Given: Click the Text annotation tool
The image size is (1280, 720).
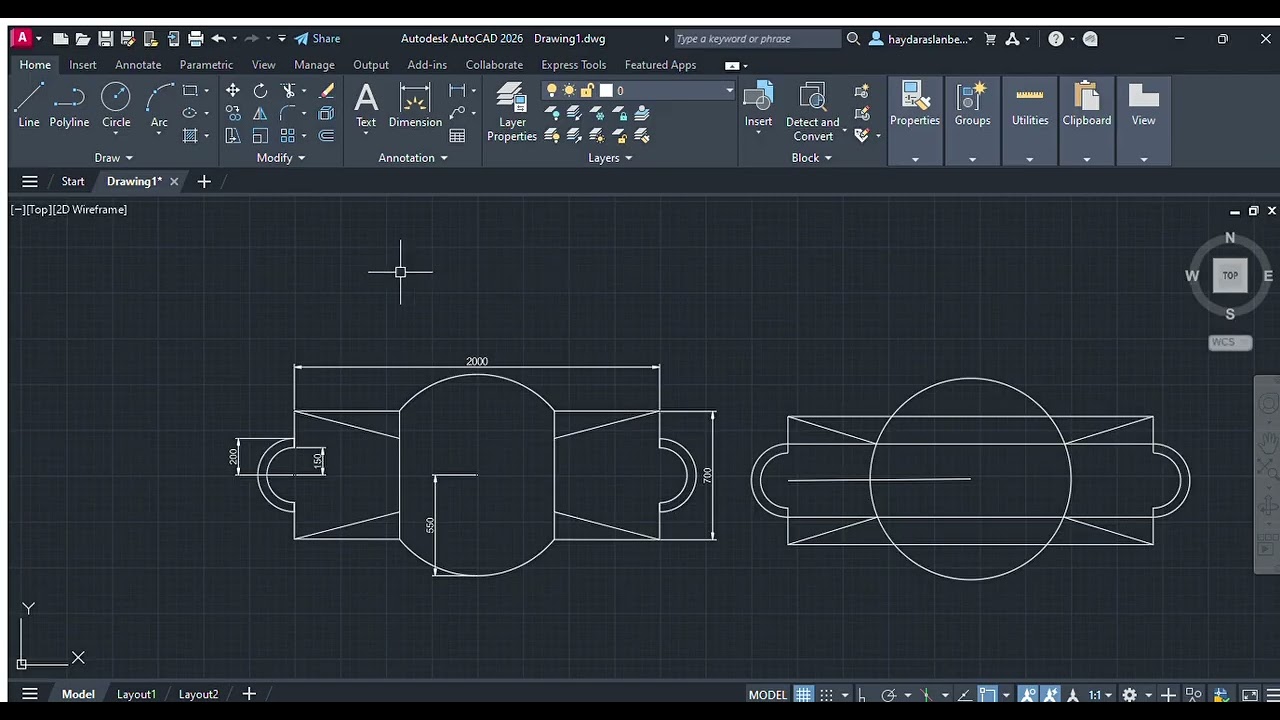Looking at the screenshot, I should [366, 106].
